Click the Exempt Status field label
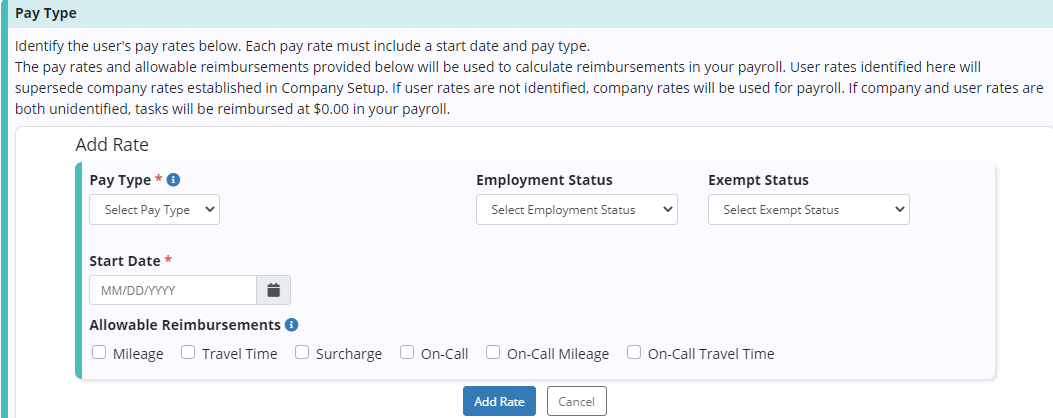 (758, 180)
